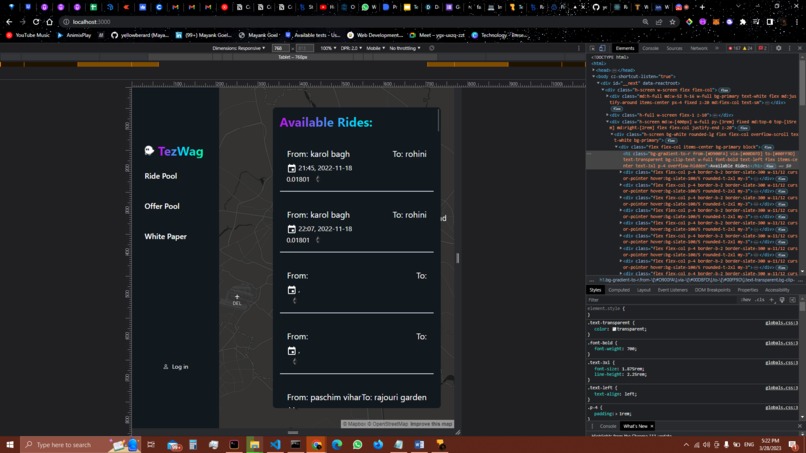Open the No throttling dropdown
The height and width of the screenshot is (453, 806).
tap(405, 48)
